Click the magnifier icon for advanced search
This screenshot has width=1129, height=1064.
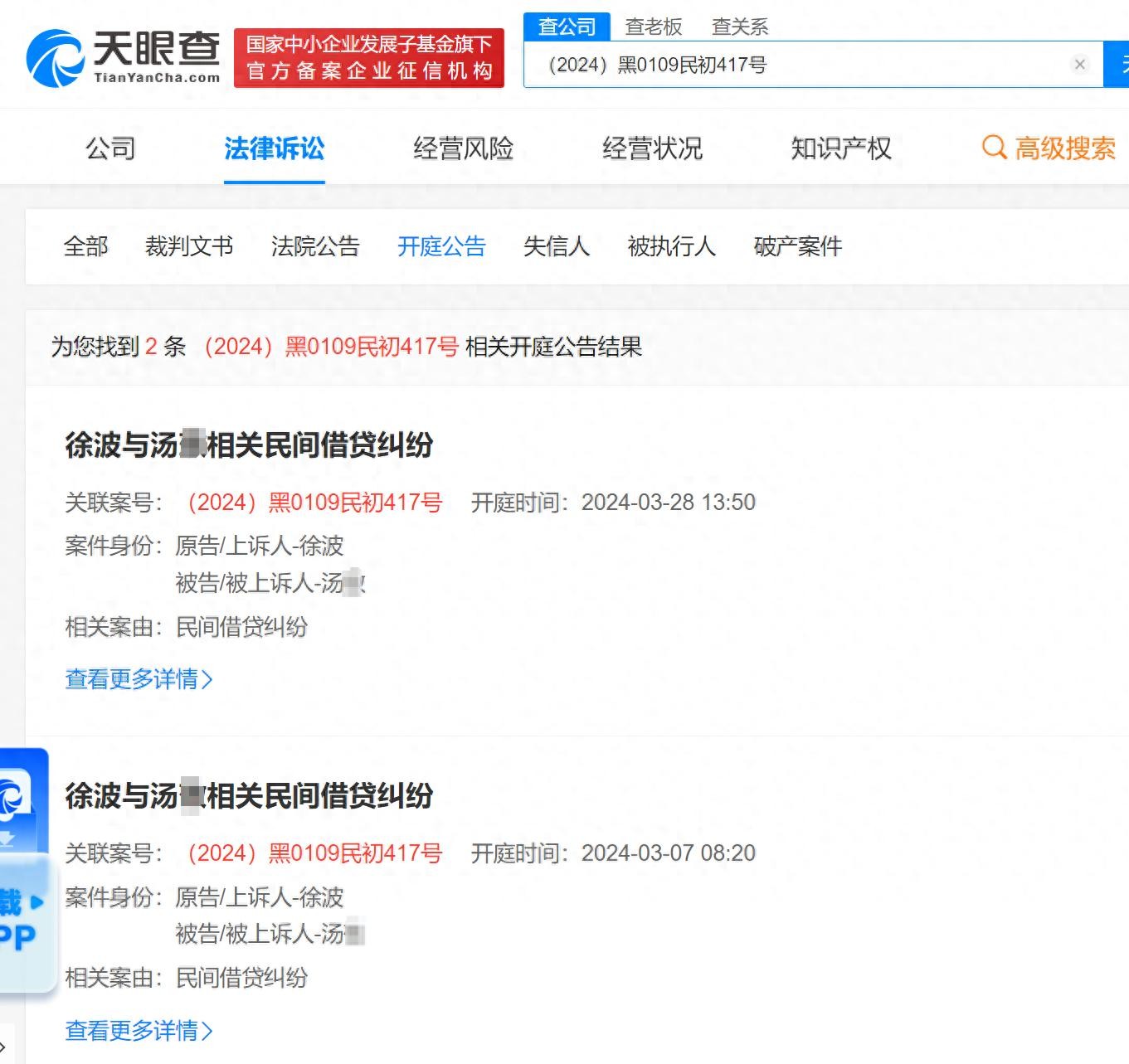(993, 148)
